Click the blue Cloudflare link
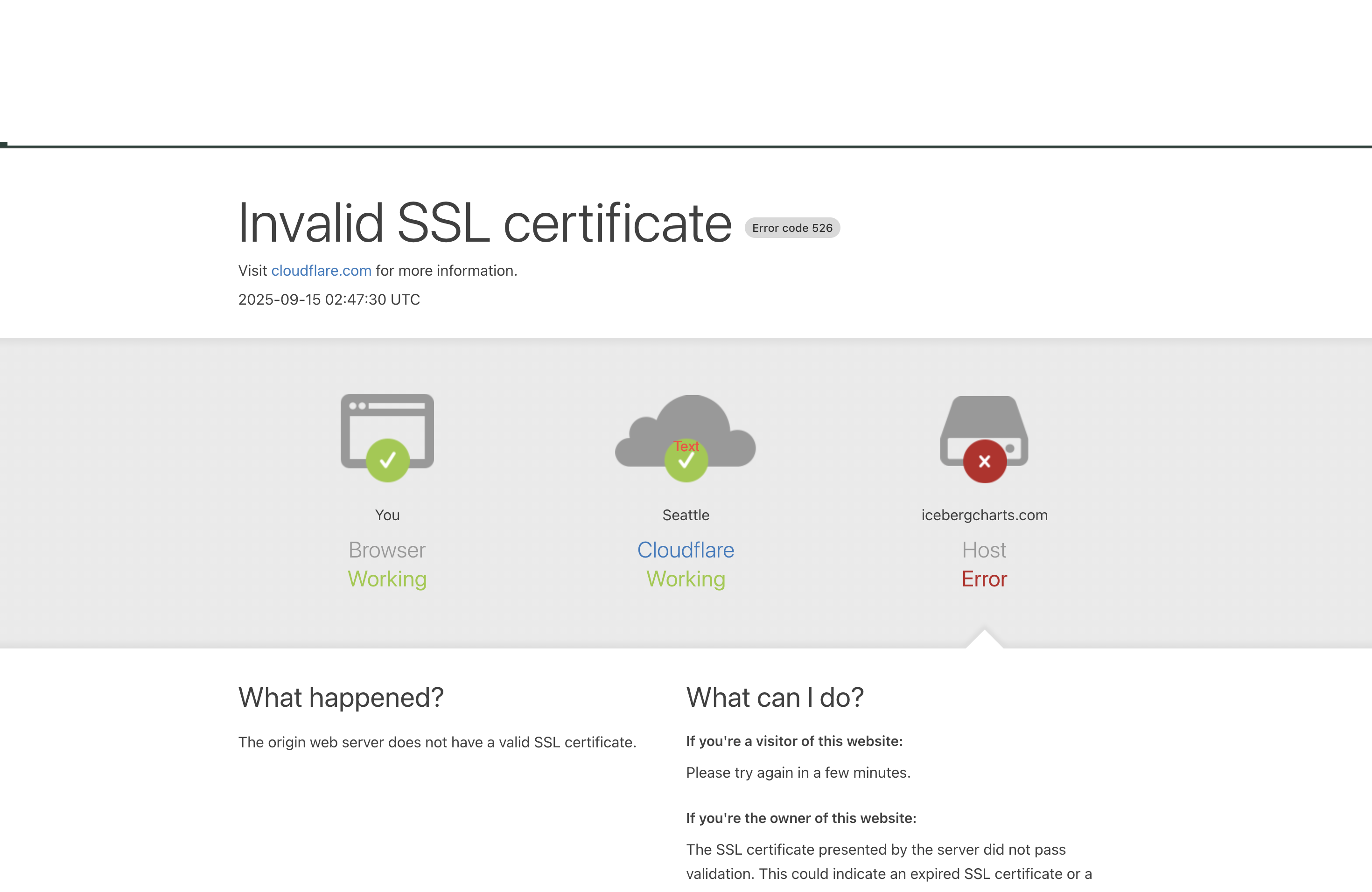The height and width of the screenshot is (892, 1372). (686, 551)
